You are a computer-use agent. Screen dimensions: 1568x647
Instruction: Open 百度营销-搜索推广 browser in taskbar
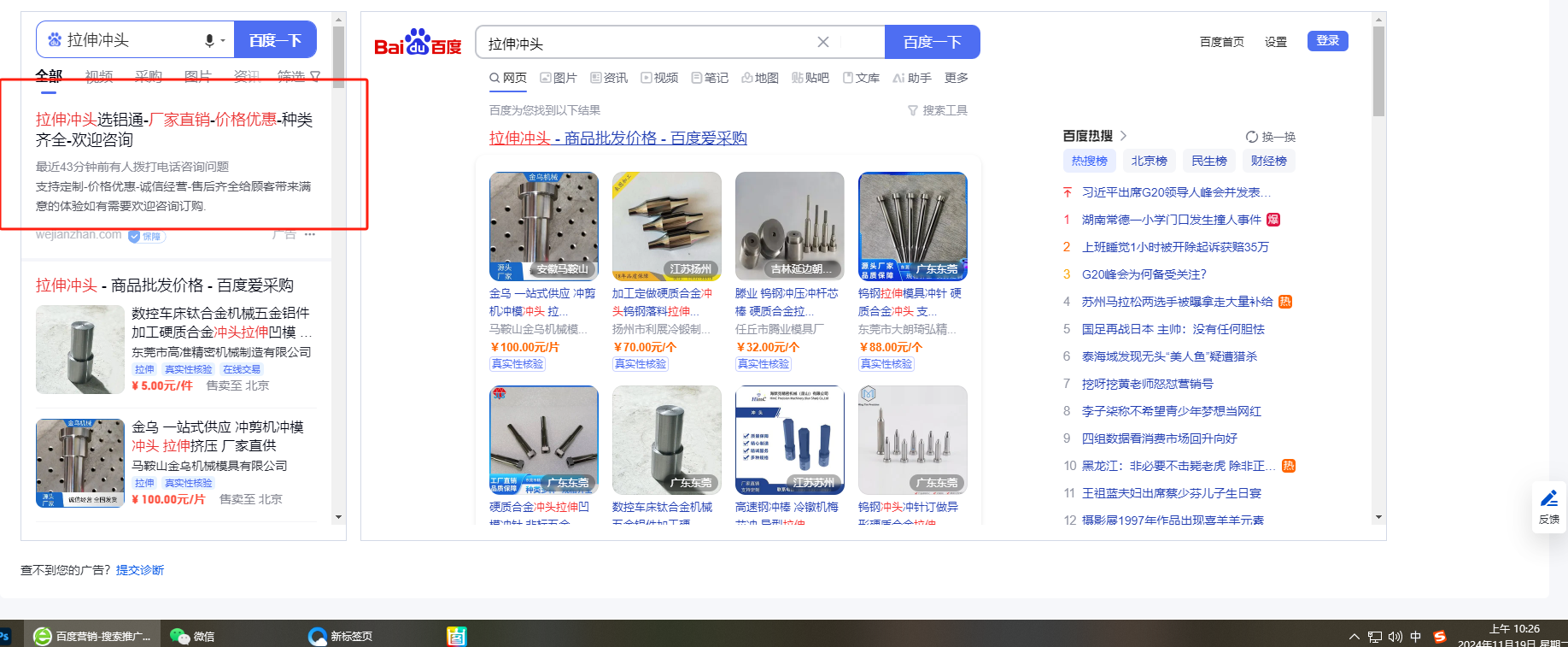click(x=92, y=636)
